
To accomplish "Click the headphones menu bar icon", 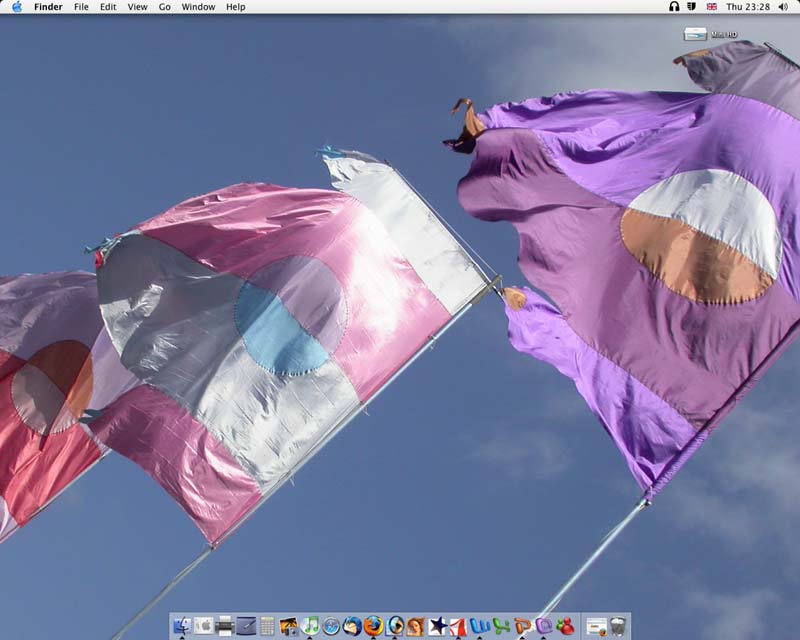I will 674,7.
